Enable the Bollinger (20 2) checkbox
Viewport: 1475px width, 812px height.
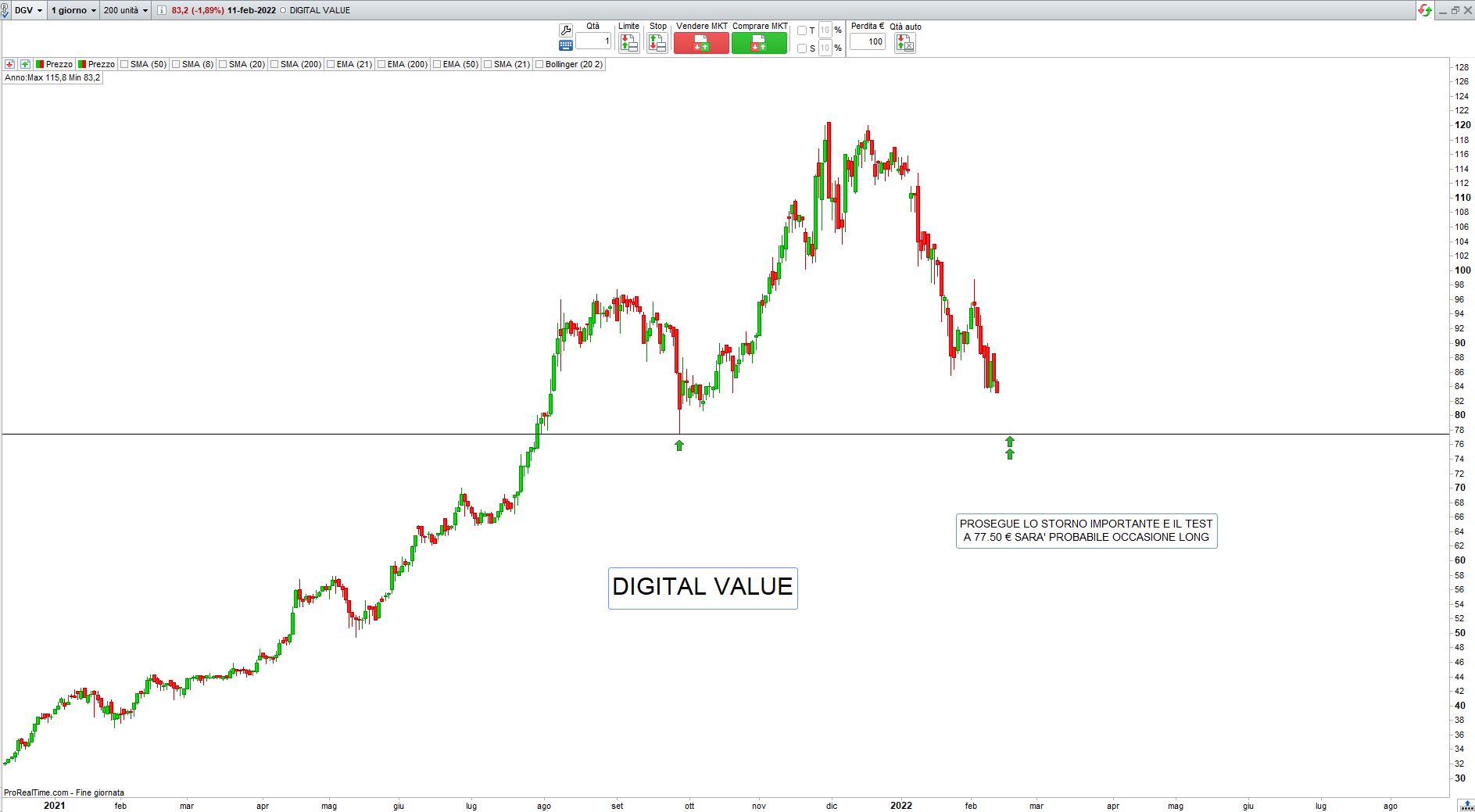click(539, 64)
